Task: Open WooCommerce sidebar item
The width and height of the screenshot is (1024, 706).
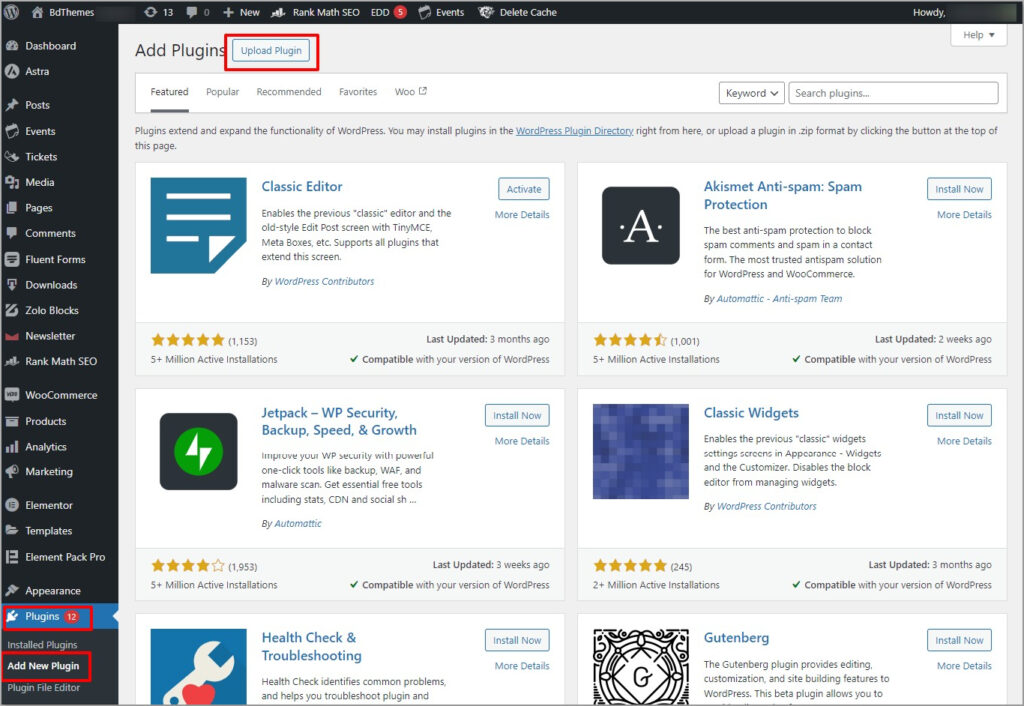Action: tap(61, 395)
